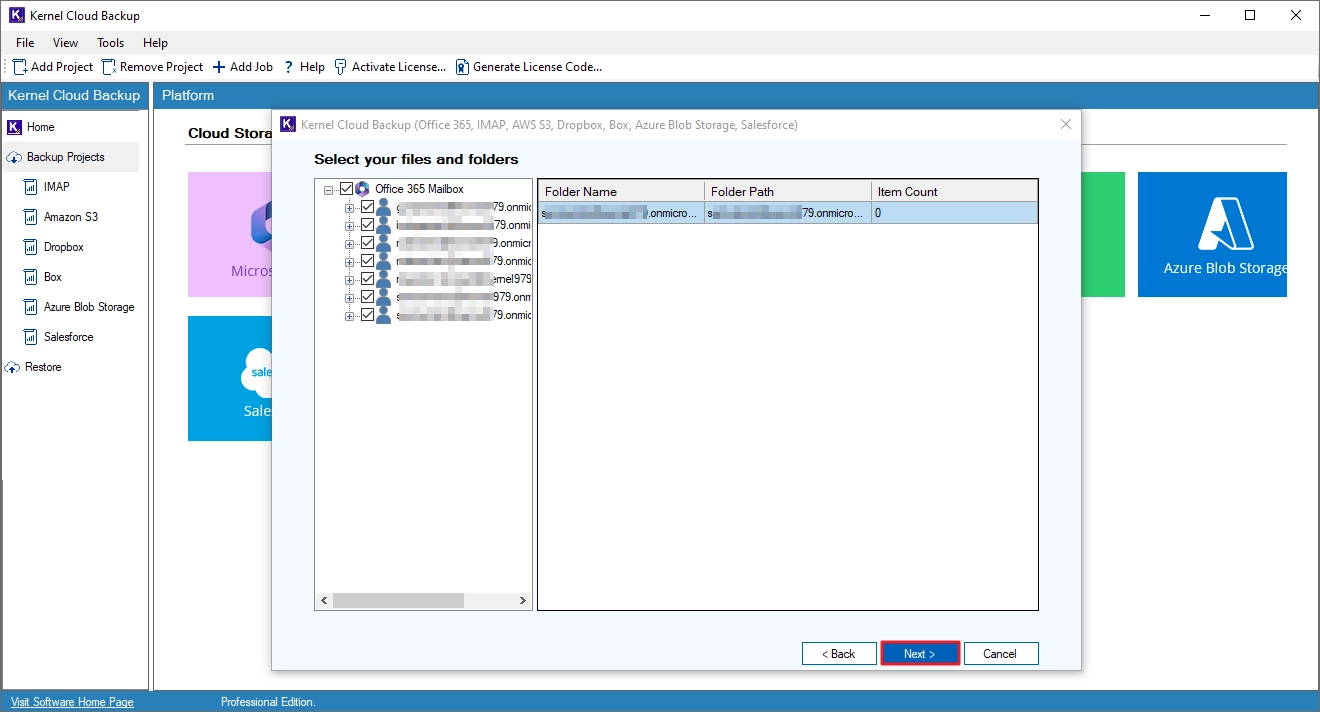The height and width of the screenshot is (712, 1320).
Task: Sort by the Folder Path column header
Action: [x=788, y=191]
